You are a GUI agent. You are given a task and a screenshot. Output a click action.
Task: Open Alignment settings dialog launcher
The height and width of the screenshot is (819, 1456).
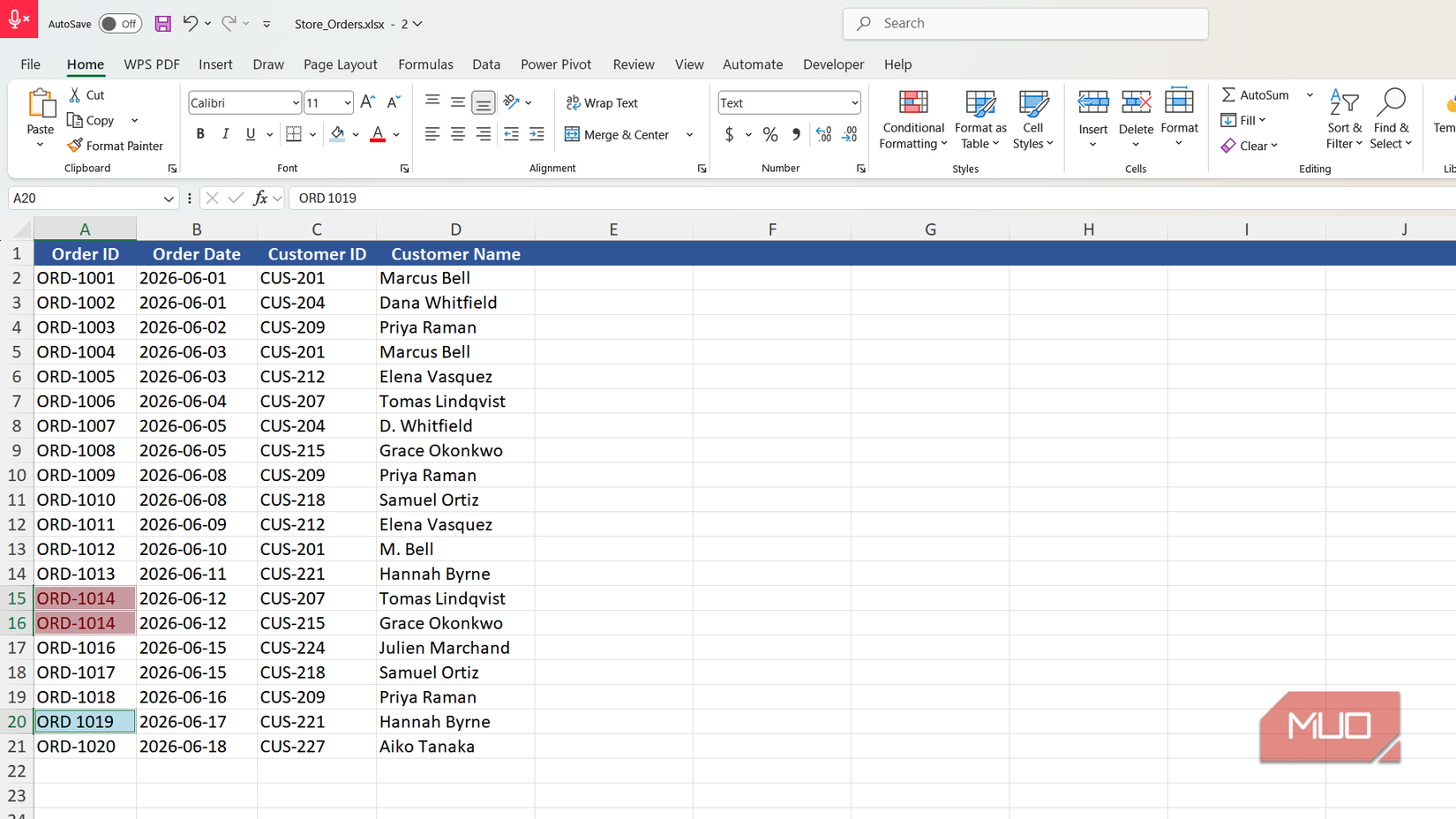pyautogui.click(x=702, y=169)
